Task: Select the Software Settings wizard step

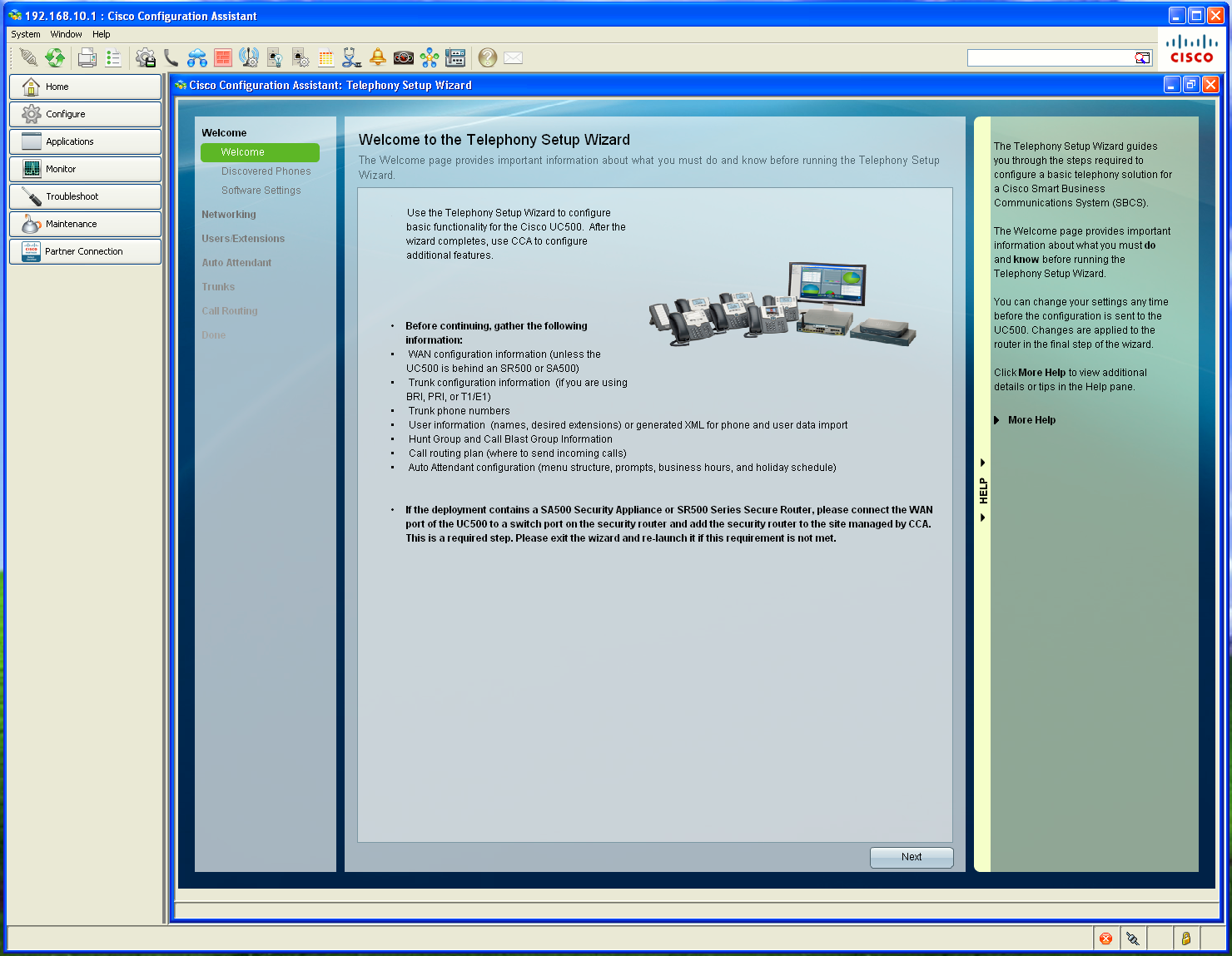Action: pos(261,191)
